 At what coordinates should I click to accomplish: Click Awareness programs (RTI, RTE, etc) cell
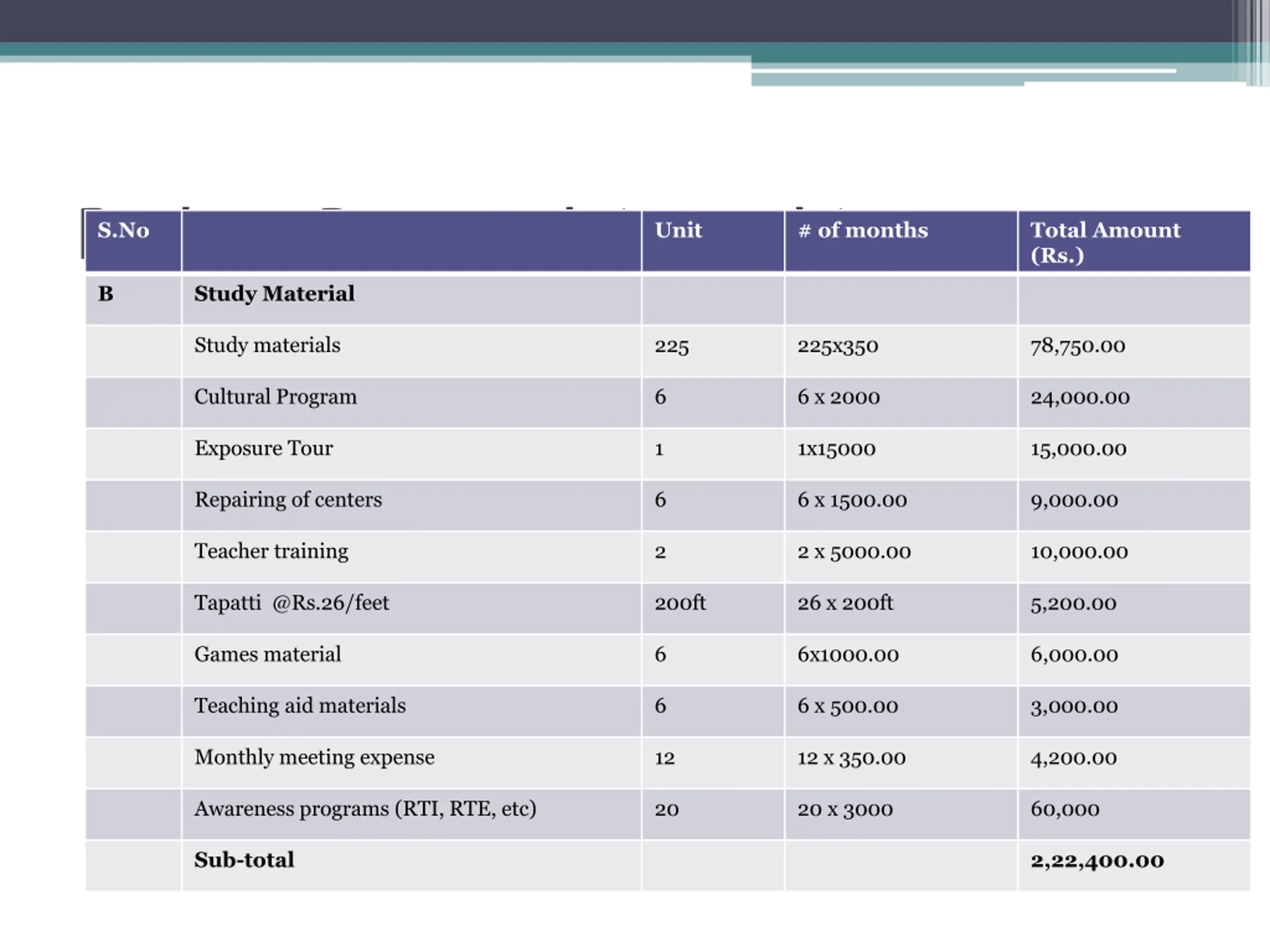pyautogui.click(x=365, y=809)
